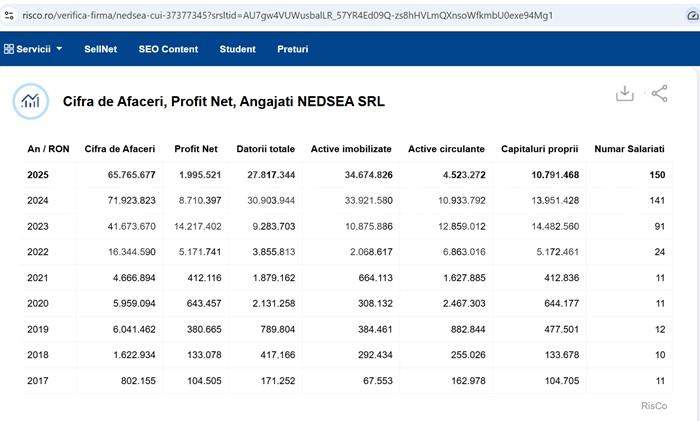The width and height of the screenshot is (700, 421).
Task: Select the 2018 year cell
Action: click(38, 354)
